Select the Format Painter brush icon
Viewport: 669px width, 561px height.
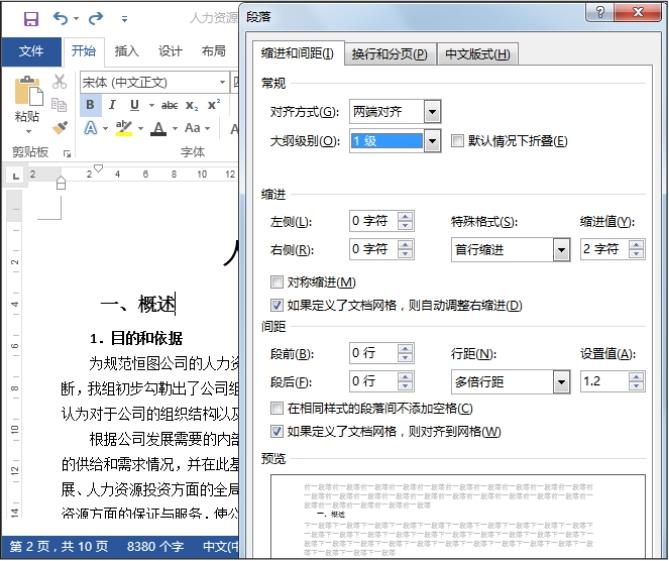(60, 128)
